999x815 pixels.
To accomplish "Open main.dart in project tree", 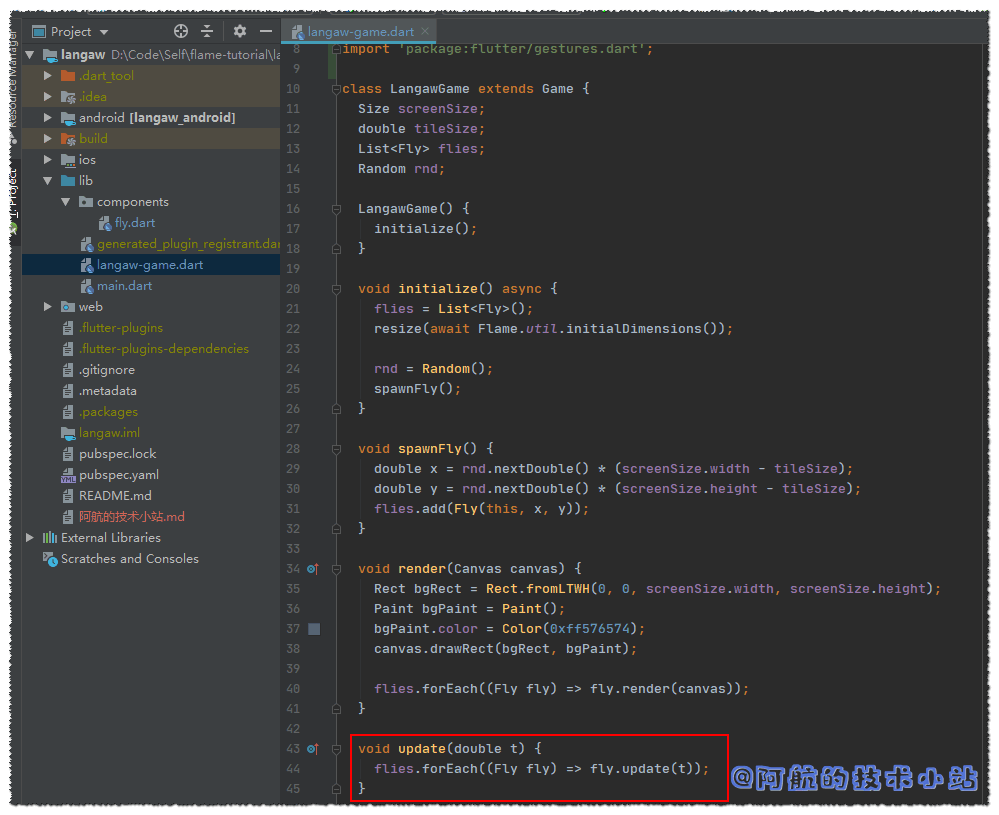I will pyautogui.click(x=124, y=286).
